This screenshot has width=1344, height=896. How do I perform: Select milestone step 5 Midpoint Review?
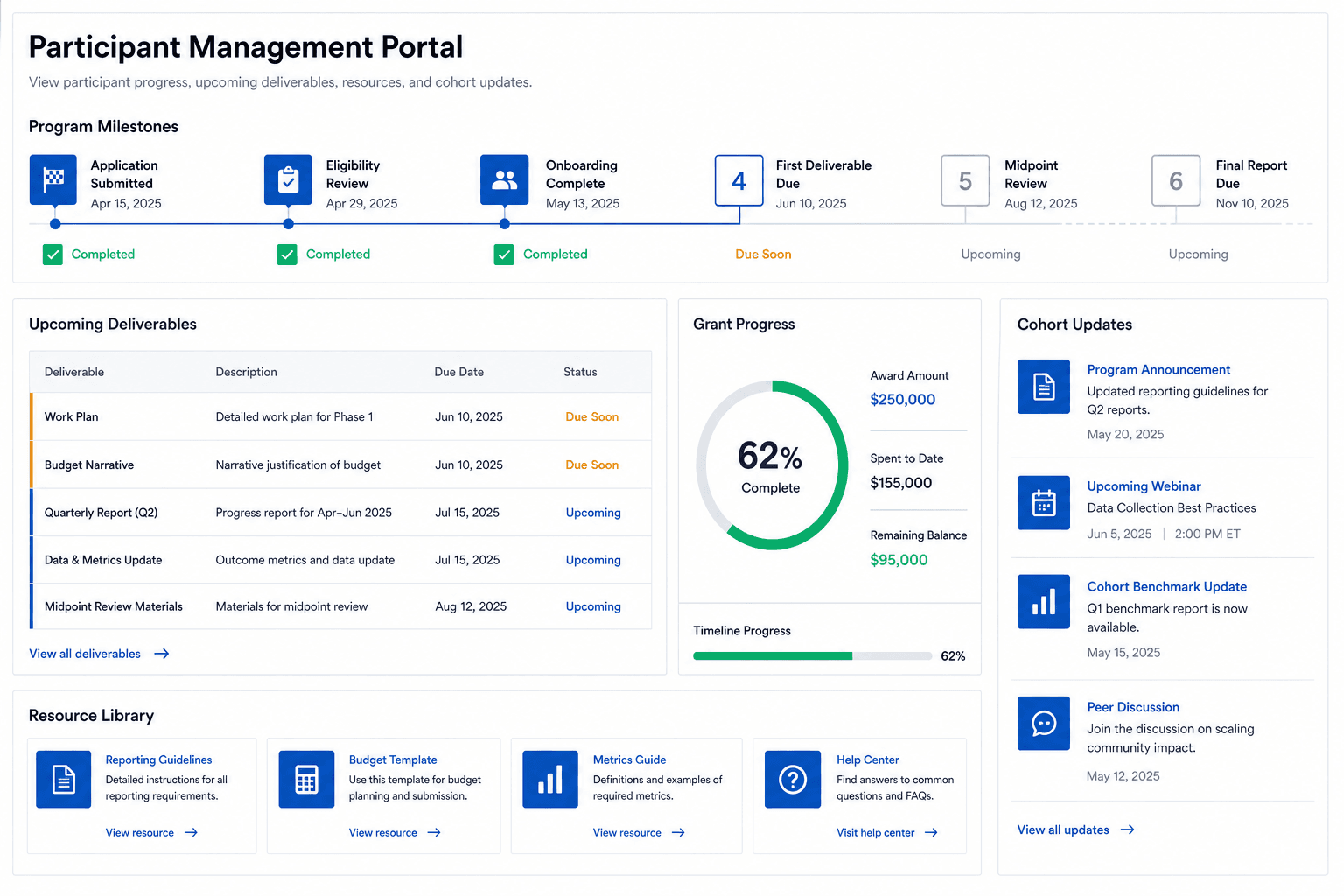point(965,180)
